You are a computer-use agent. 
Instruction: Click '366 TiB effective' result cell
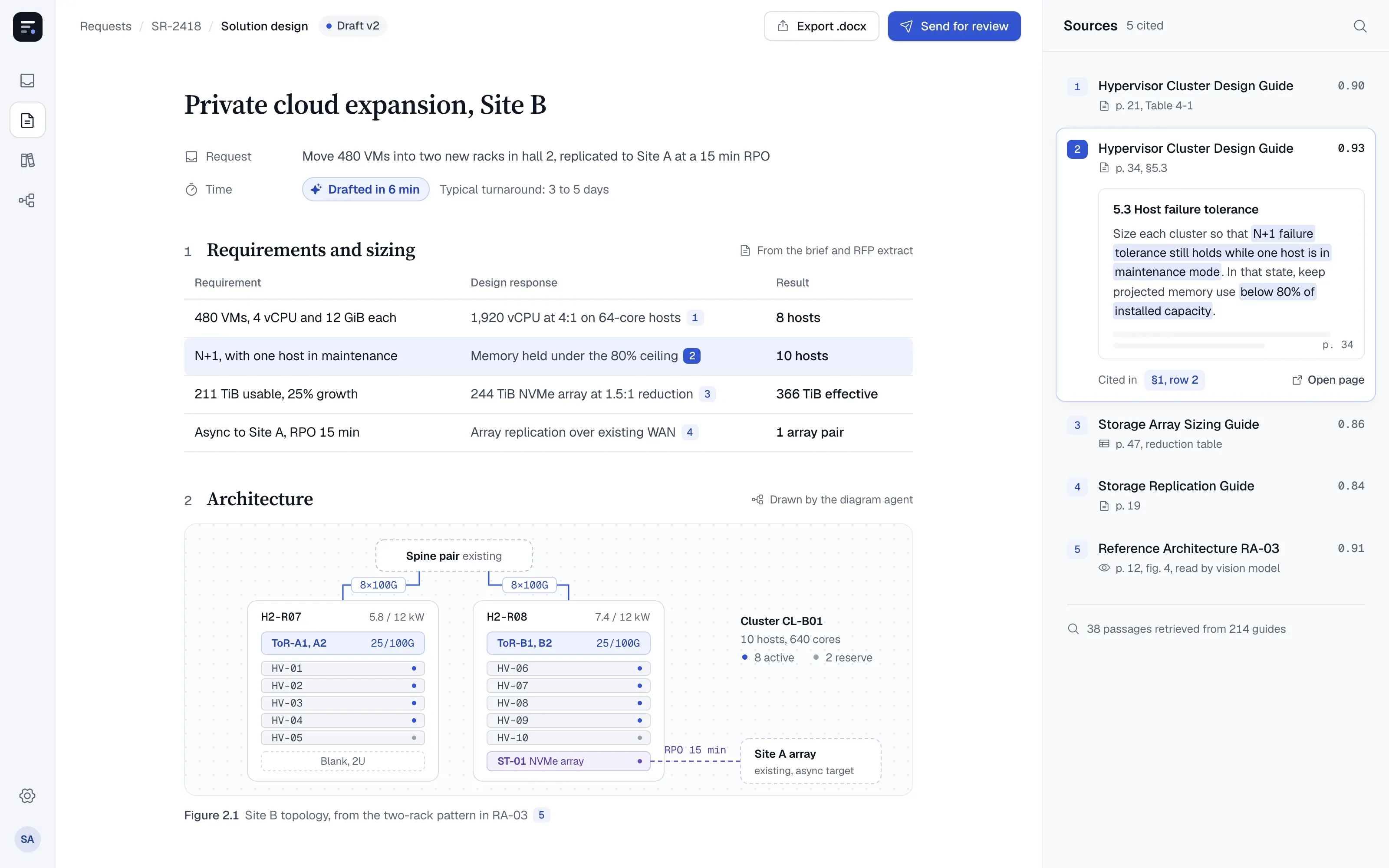coord(826,394)
